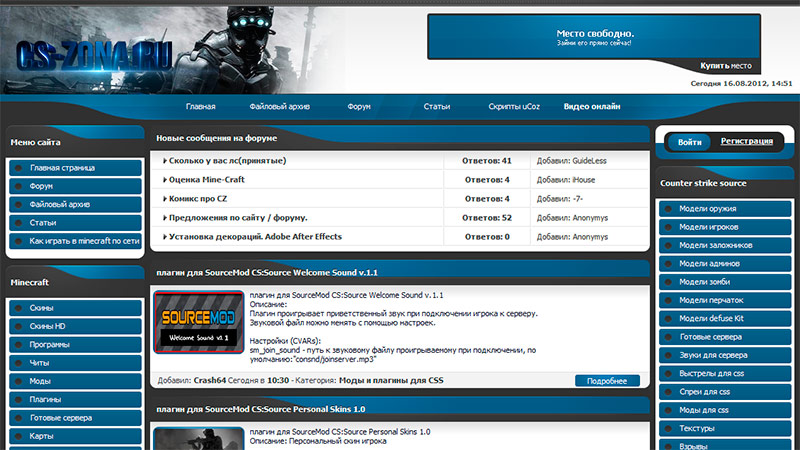Image resolution: width=800 pixels, height=450 pixels.
Task: Open the Видео онлайн navigation tab
Action: pos(592,107)
